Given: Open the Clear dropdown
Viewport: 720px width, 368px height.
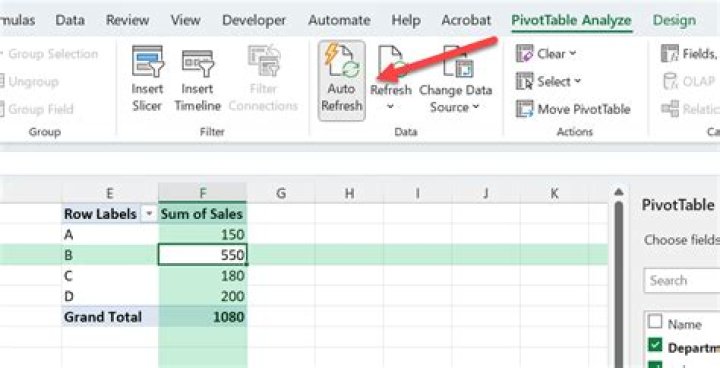Looking at the screenshot, I should point(546,54).
